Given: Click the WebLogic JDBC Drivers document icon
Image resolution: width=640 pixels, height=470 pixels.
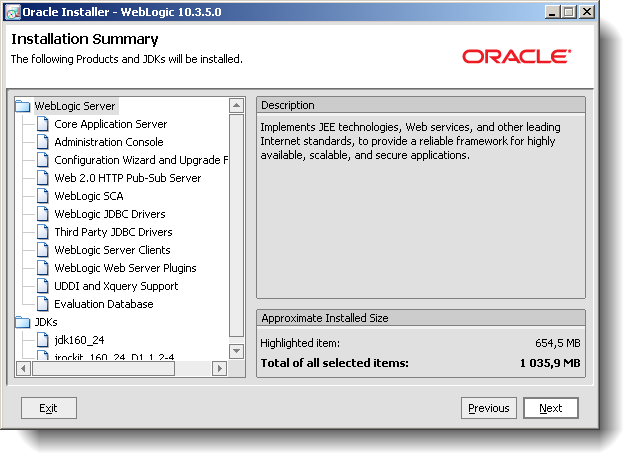Looking at the screenshot, I should 42,214.
